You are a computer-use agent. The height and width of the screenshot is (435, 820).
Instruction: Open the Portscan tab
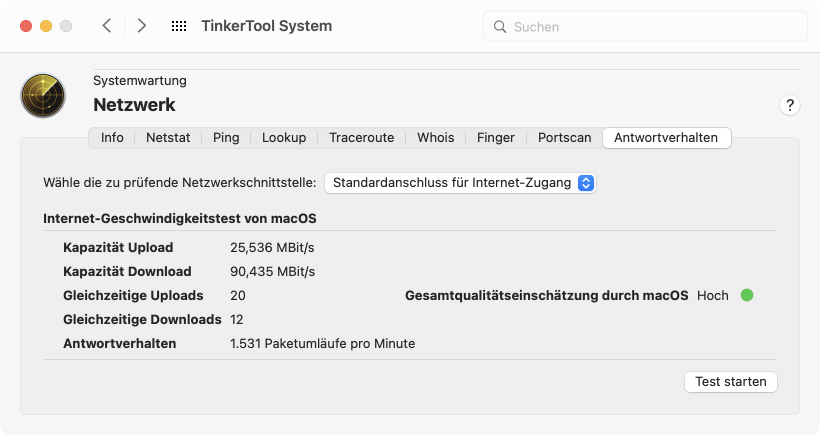[564, 138]
